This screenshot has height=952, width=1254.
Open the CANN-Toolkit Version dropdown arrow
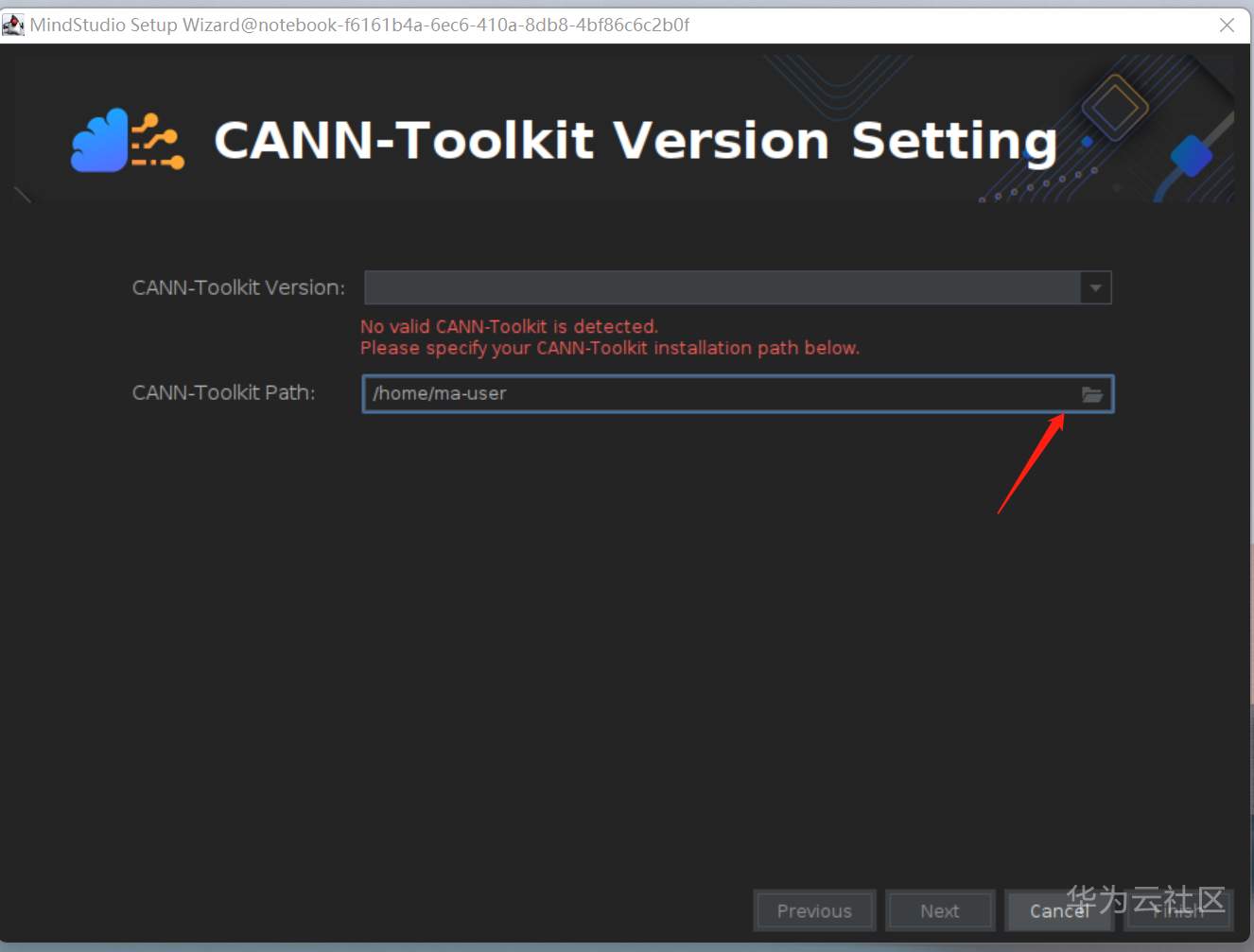point(1095,287)
